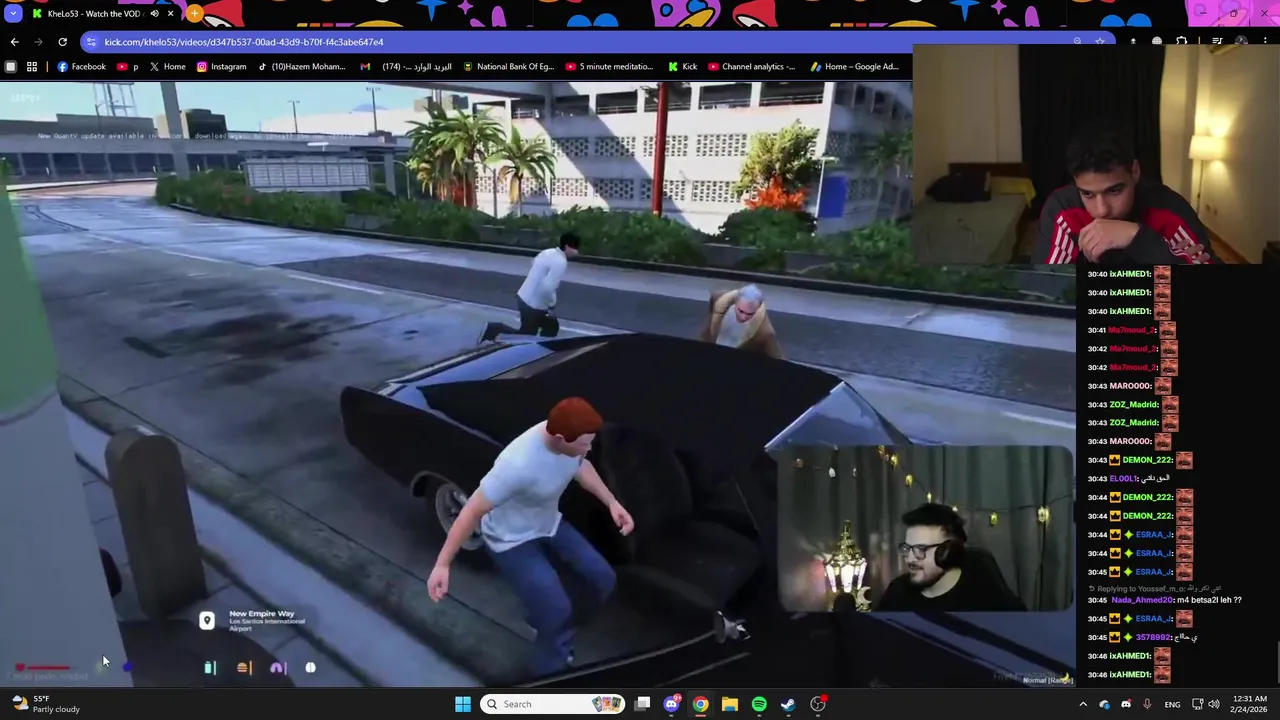
Task: Click the network display icon in system tray
Action: coord(1197,704)
